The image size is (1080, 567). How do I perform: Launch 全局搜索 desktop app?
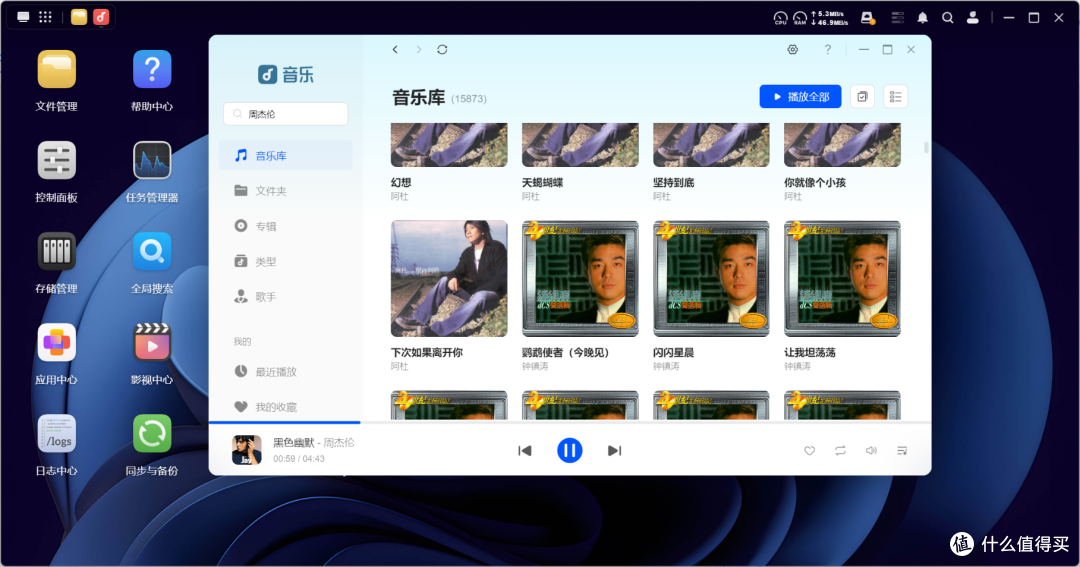coord(152,251)
